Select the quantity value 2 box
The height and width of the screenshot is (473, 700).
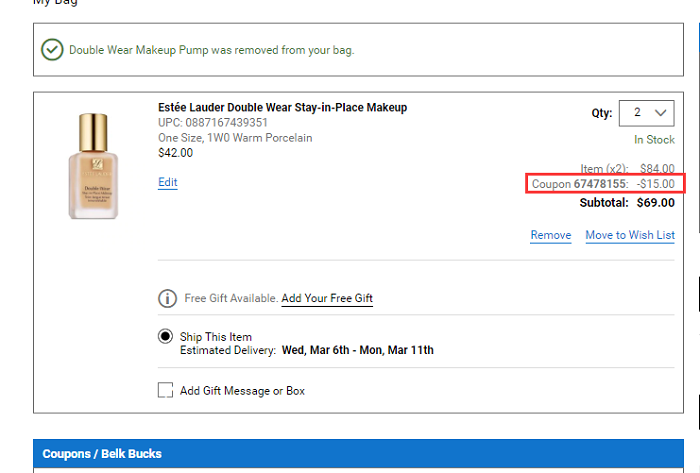tap(646, 113)
